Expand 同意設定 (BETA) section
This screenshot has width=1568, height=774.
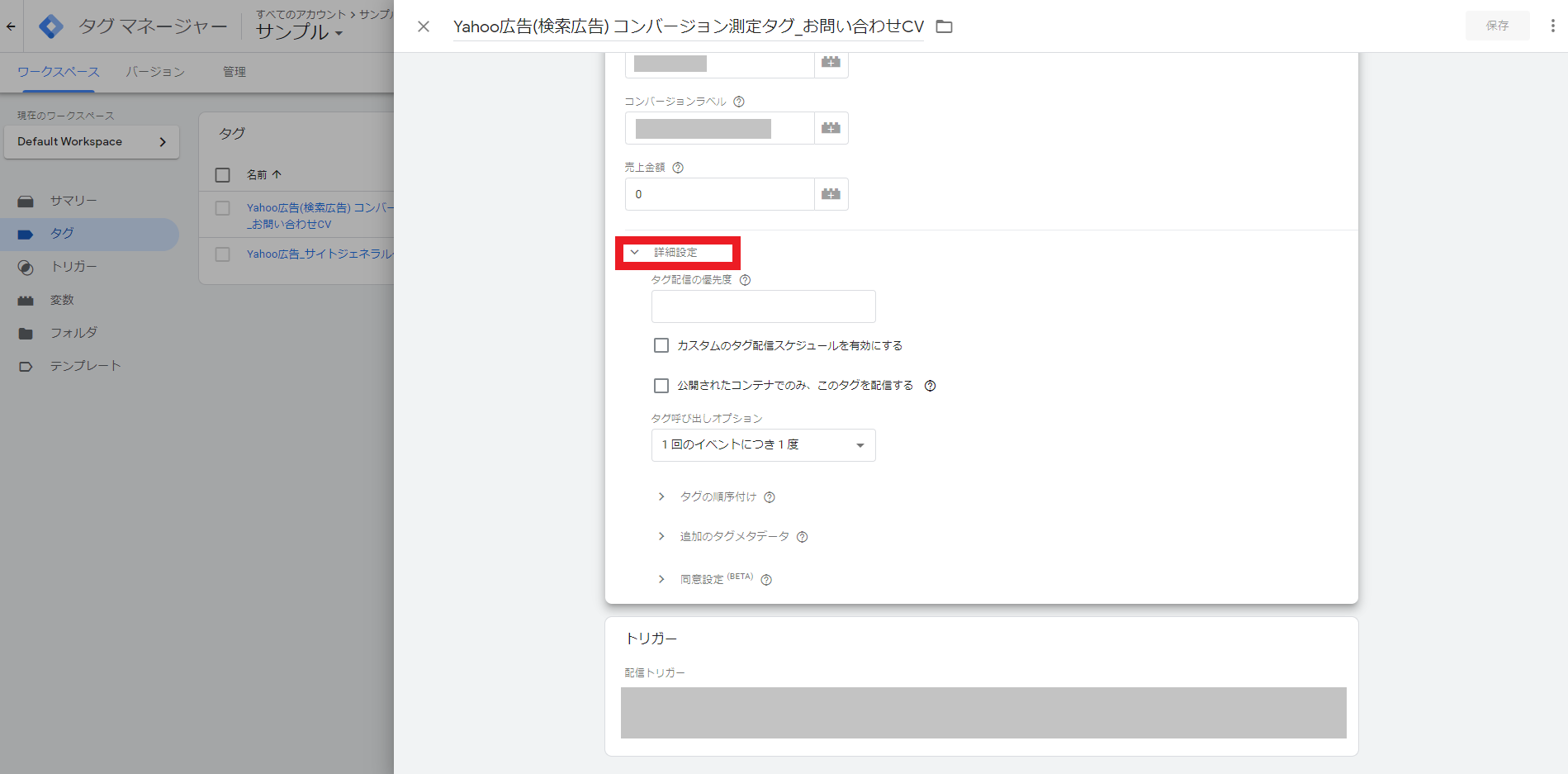pos(661,579)
